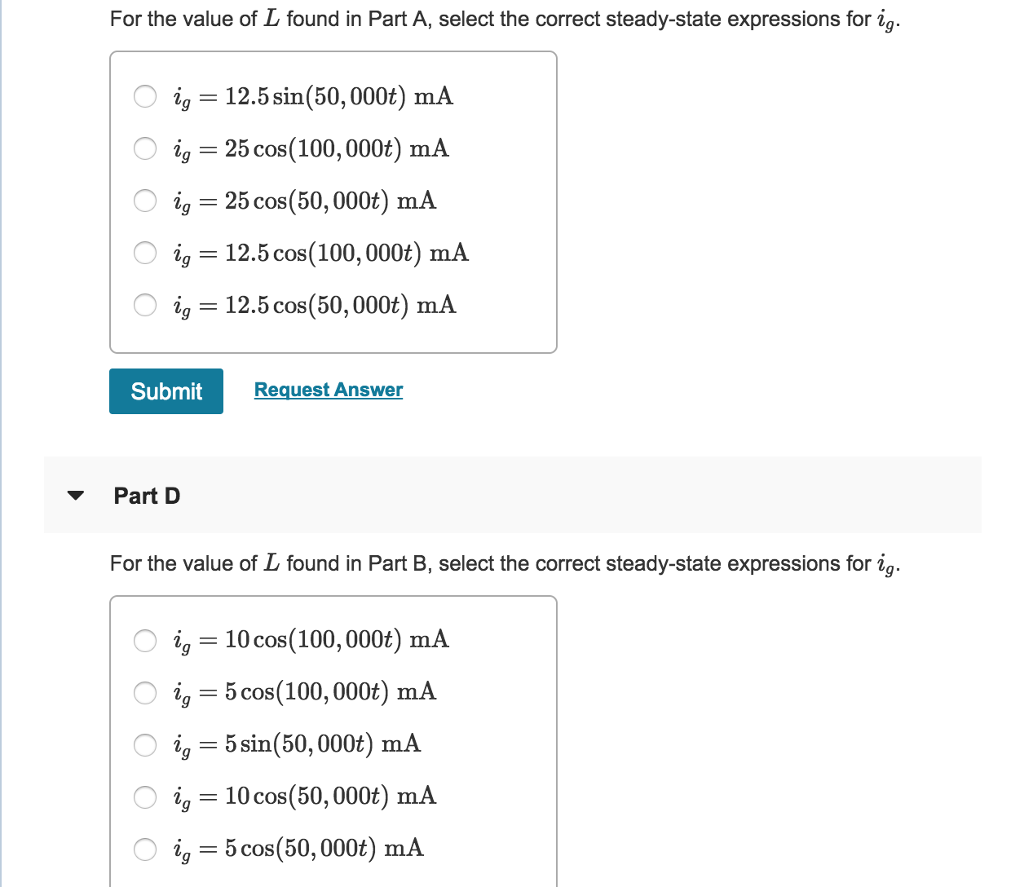Choose the 25 cos(50,000t) mA answer
This screenshot has width=1024, height=887.
point(145,201)
